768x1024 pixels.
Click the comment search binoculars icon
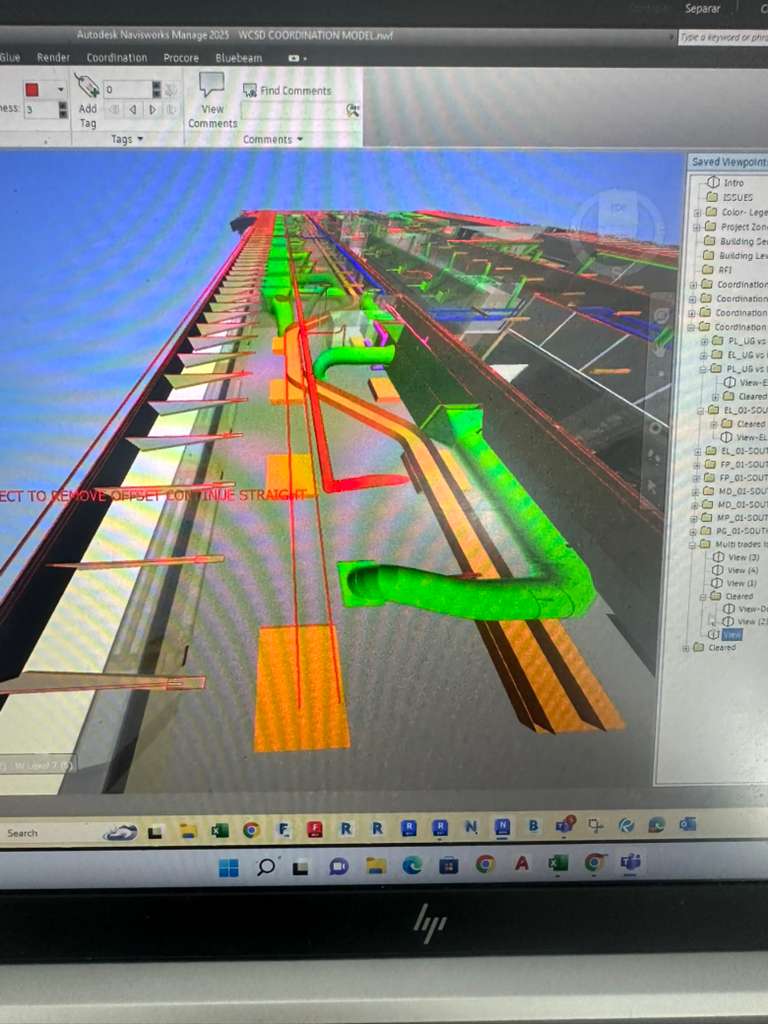tap(352, 110)
